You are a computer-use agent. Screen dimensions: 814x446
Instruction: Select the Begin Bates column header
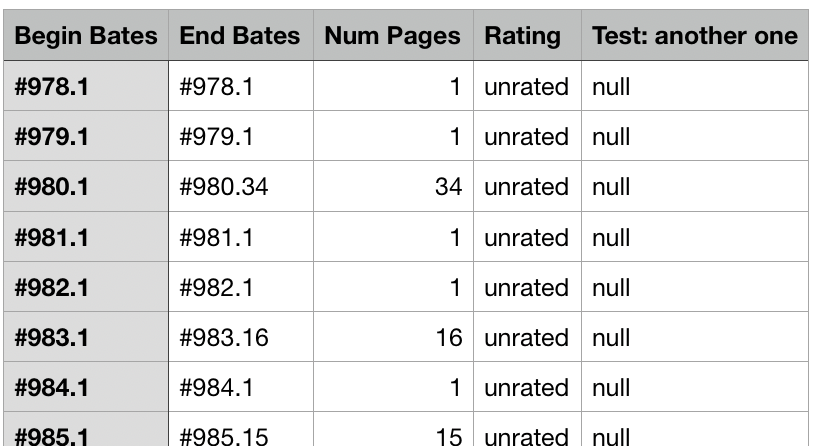pos(86,35)
